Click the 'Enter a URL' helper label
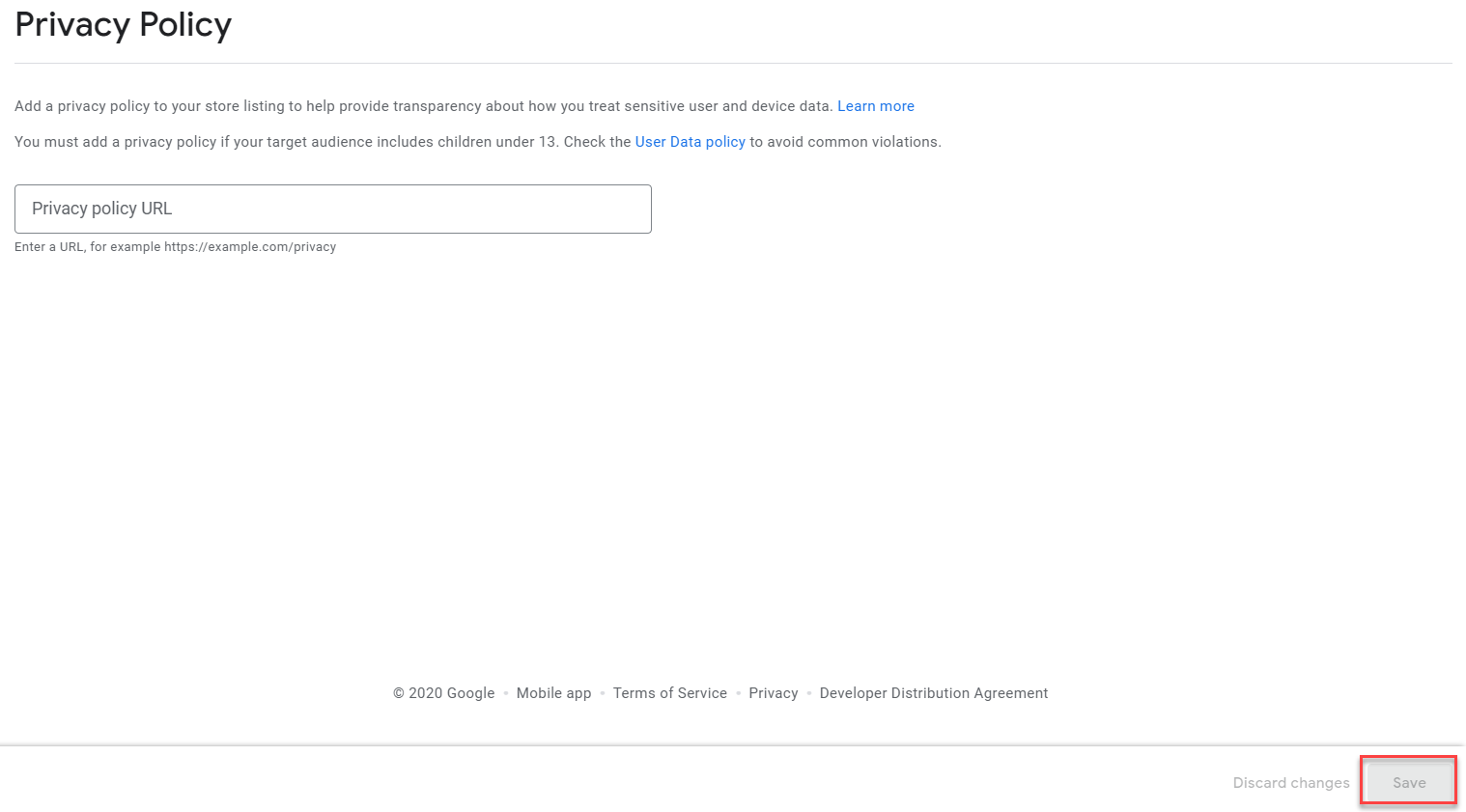This screenshot has width=1466, height=812. (48, 247)
